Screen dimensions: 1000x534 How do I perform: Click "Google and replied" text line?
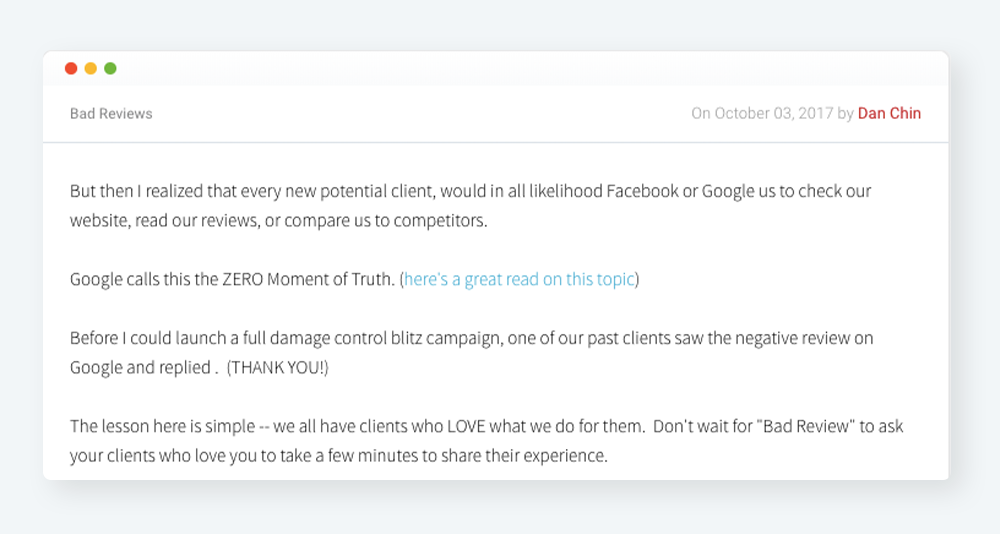pos(140,367)
